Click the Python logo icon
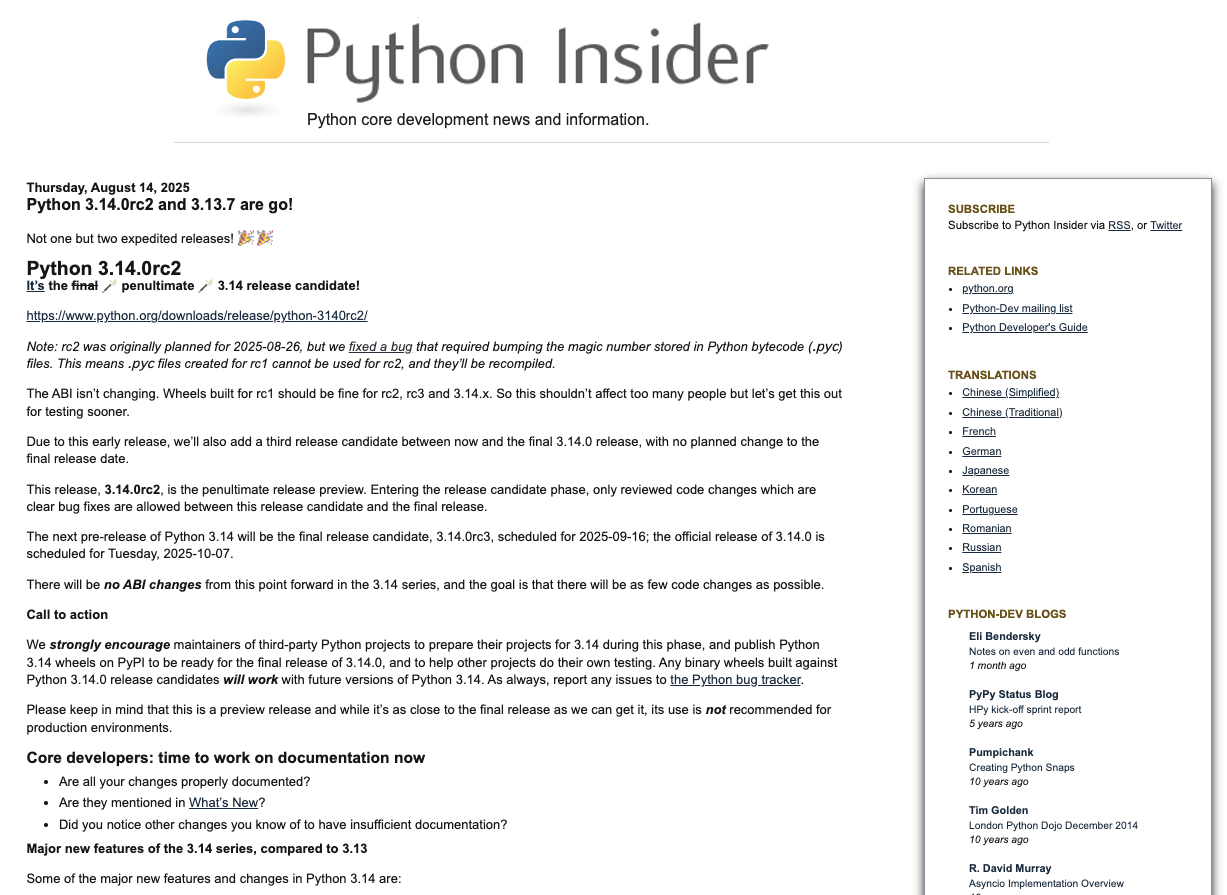1227x895 pixels. point(243,62)
